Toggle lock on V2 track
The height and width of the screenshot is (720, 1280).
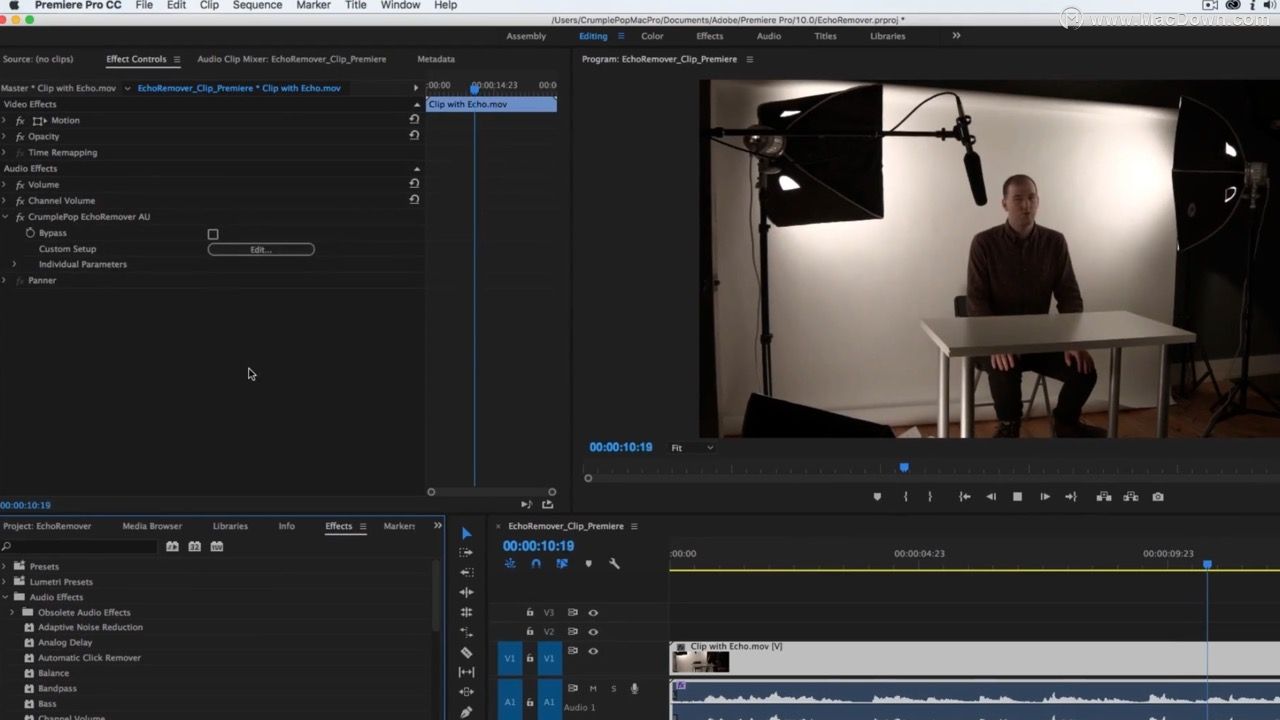[530, 632]
